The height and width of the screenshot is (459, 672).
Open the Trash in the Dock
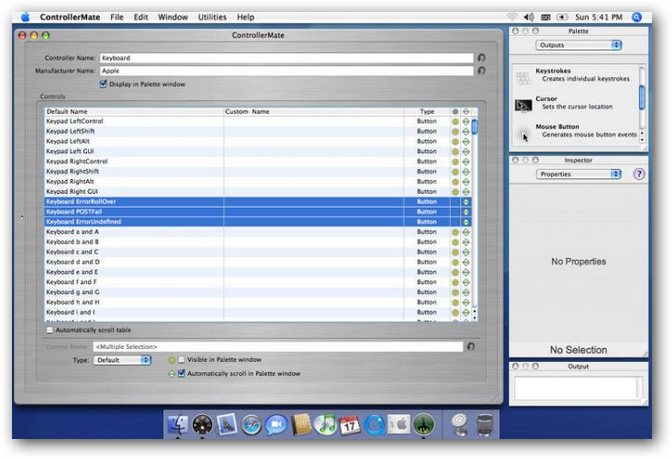point(485,425)
